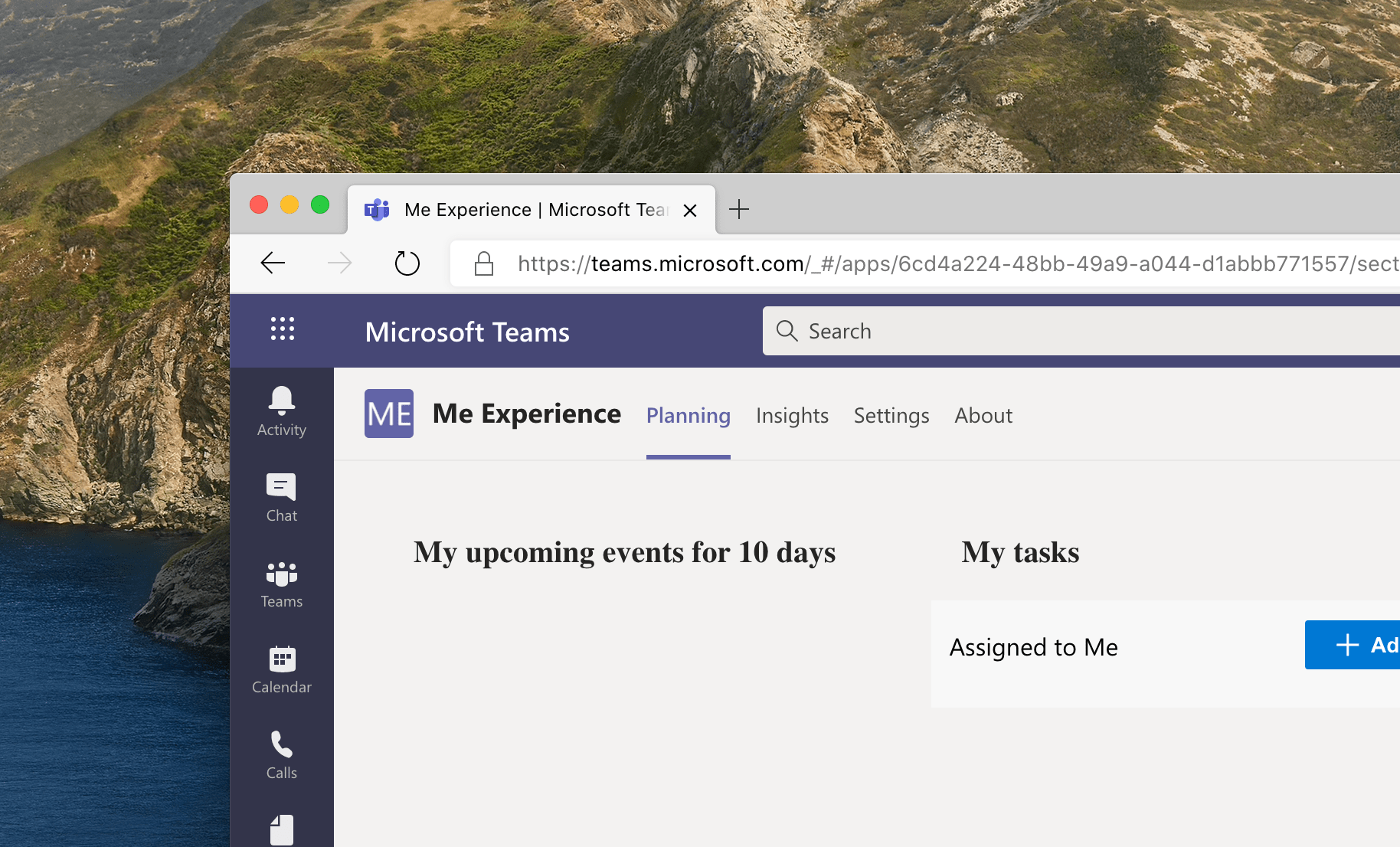The image size is (1400, 847).
Task: Click the 'My tasks' heading
Action: click(x=1020, y=552)
